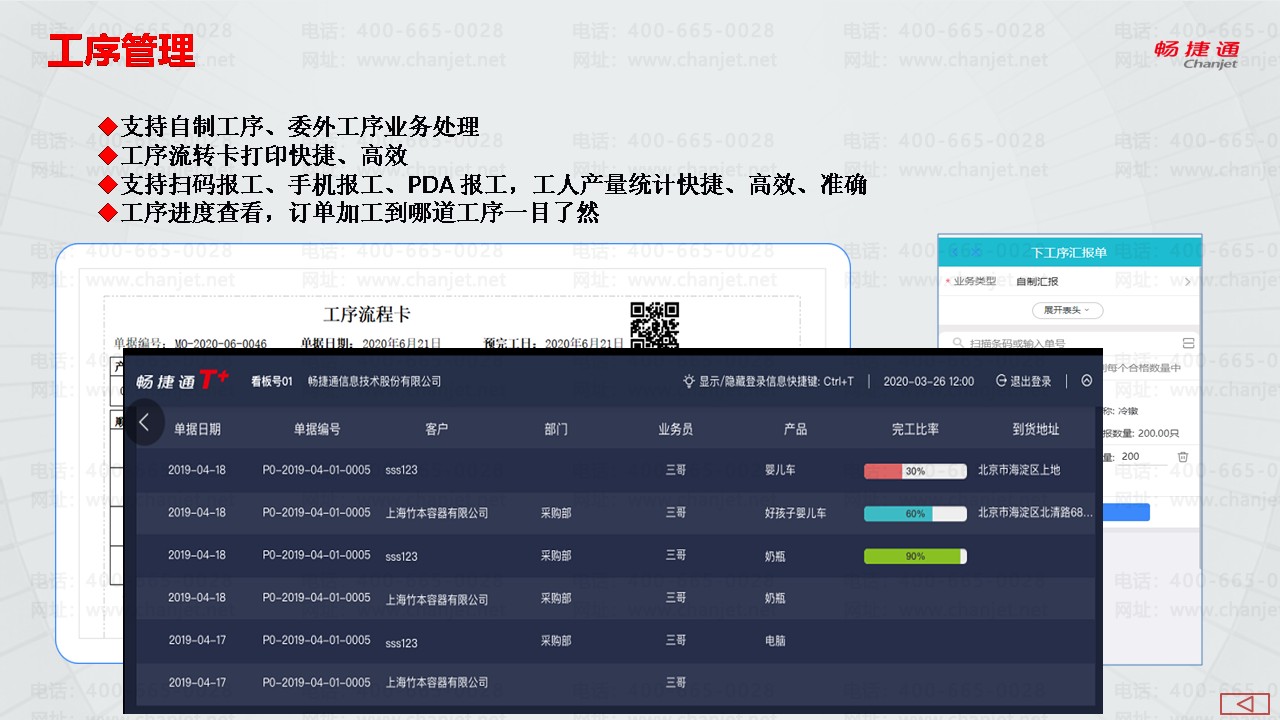
Task: Click the 单据编号 column header
Action: tap(317, 429)
